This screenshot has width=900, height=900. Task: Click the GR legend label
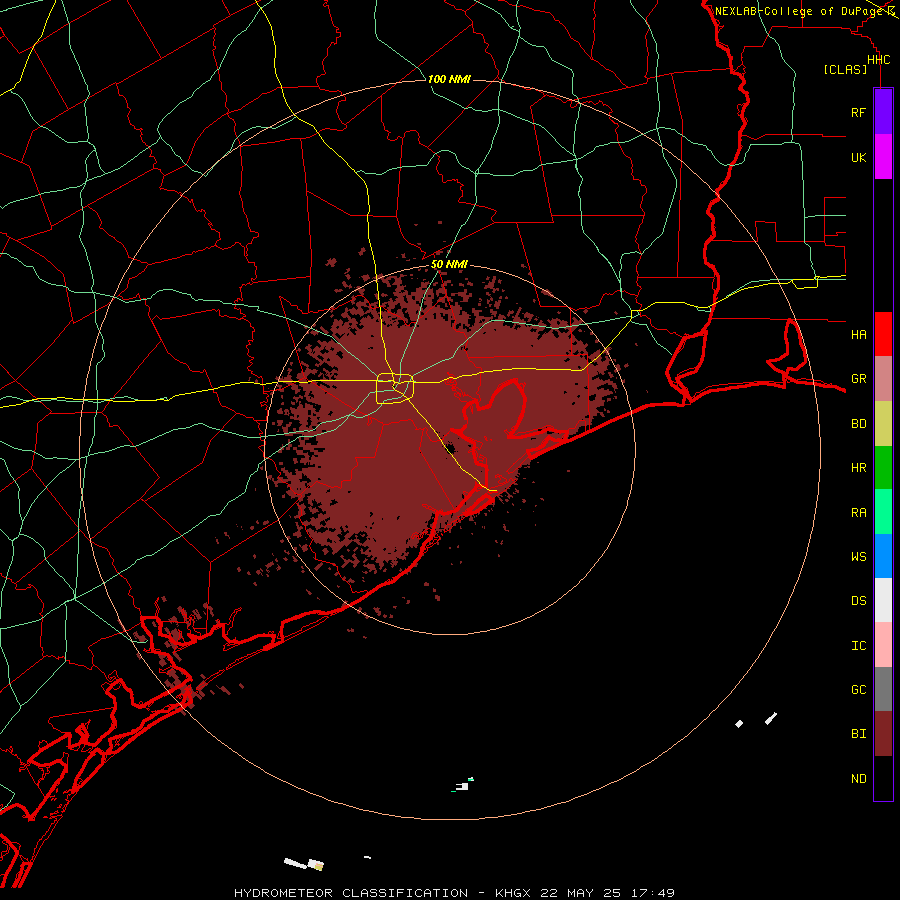[858, 379]
